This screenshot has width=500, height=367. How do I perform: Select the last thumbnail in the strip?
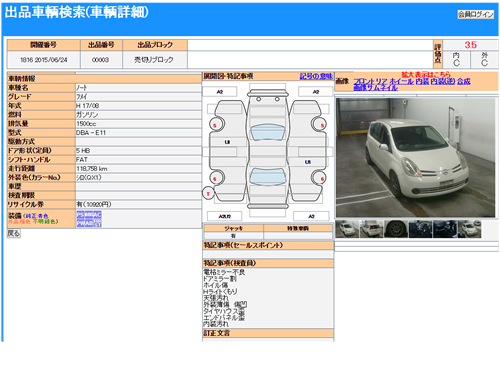(x=469, y=229)
